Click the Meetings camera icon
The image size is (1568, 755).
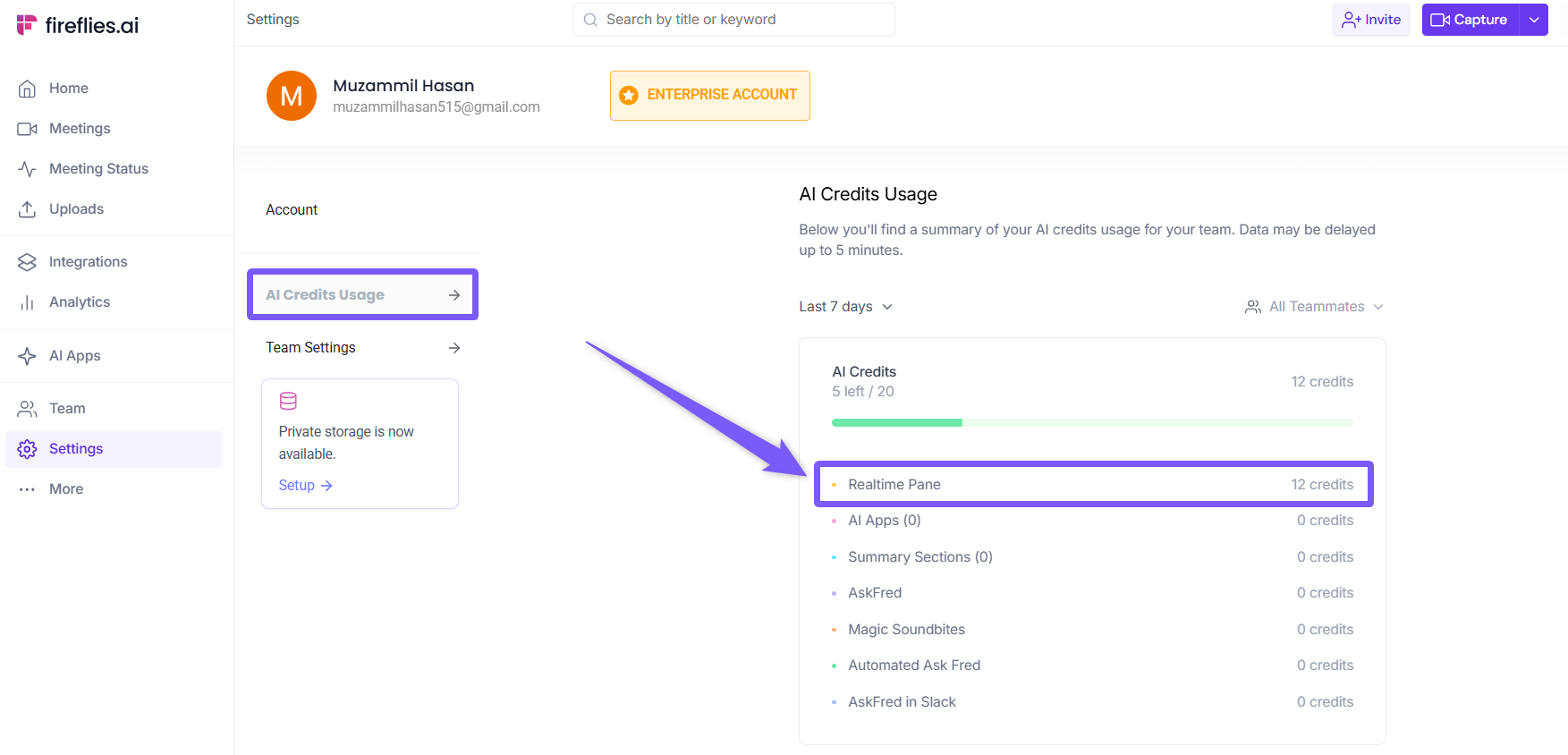point(28,129)
